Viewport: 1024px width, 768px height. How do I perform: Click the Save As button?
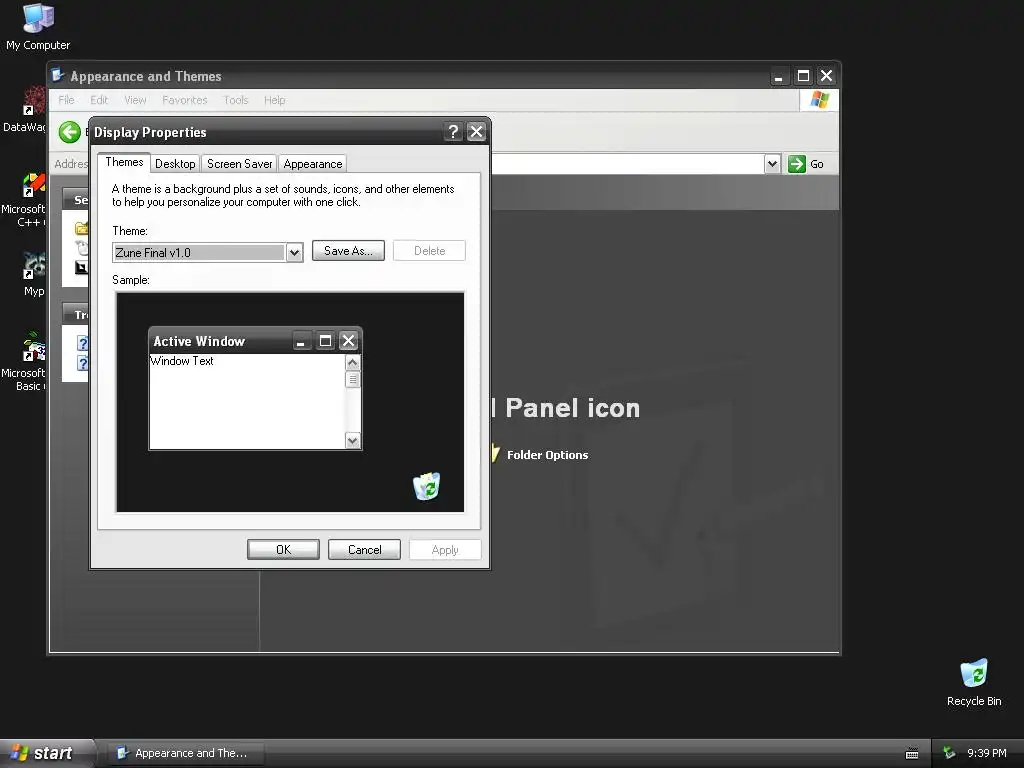point(348,251)
